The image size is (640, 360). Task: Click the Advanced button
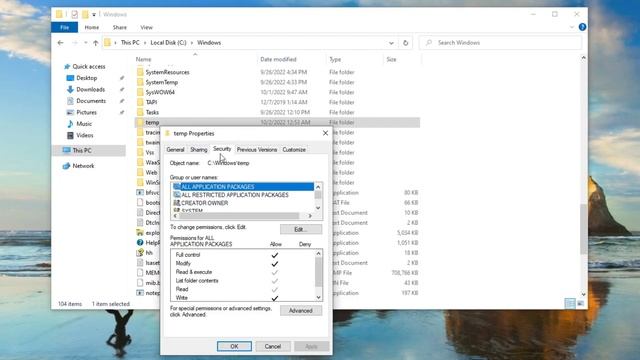(301, 311)
